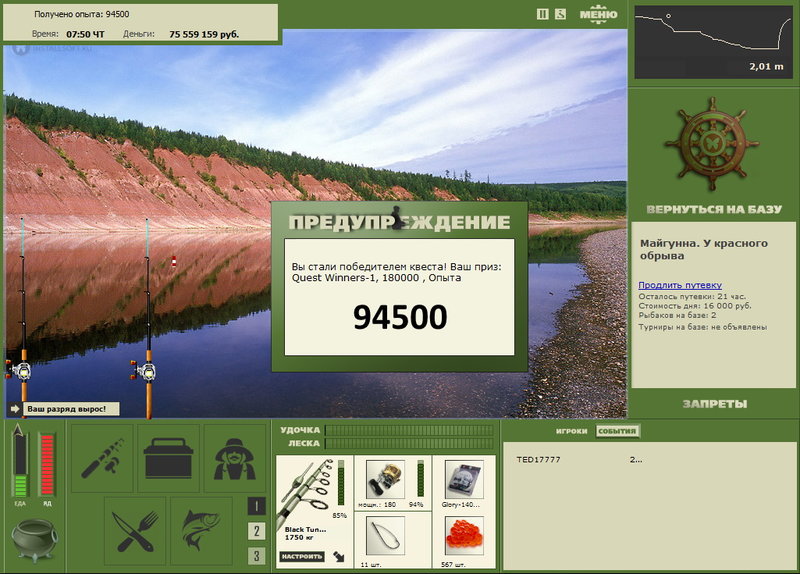Open the fisherman profile icon

pos(235,458)
